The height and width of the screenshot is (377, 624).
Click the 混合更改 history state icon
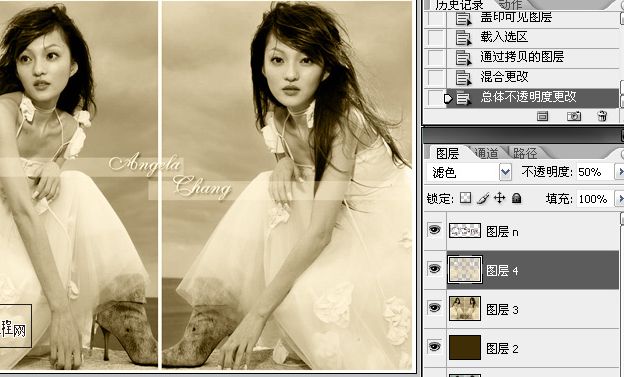(463, 78)
